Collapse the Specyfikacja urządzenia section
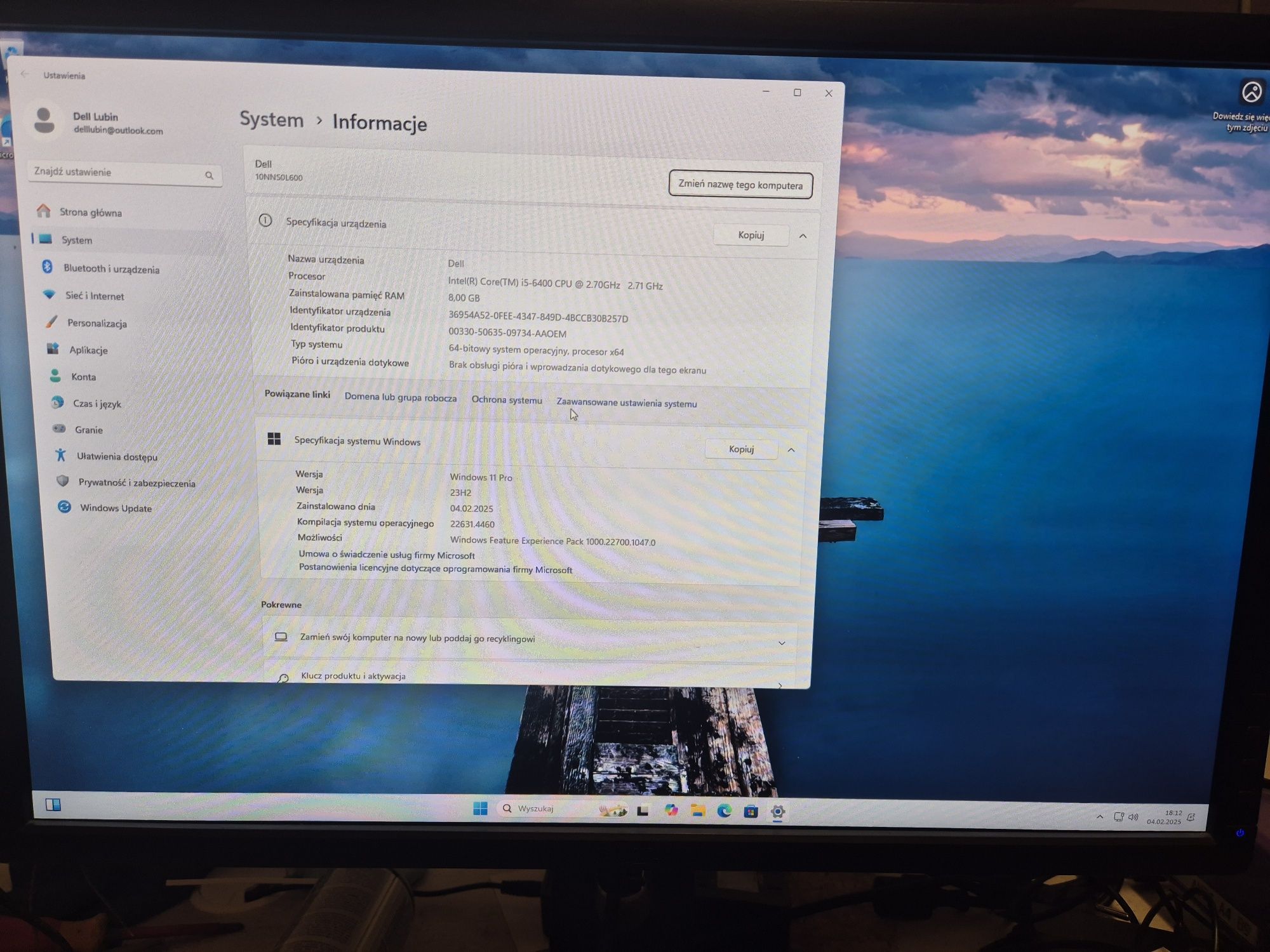 pyautogui.click(x=803, y=236)
